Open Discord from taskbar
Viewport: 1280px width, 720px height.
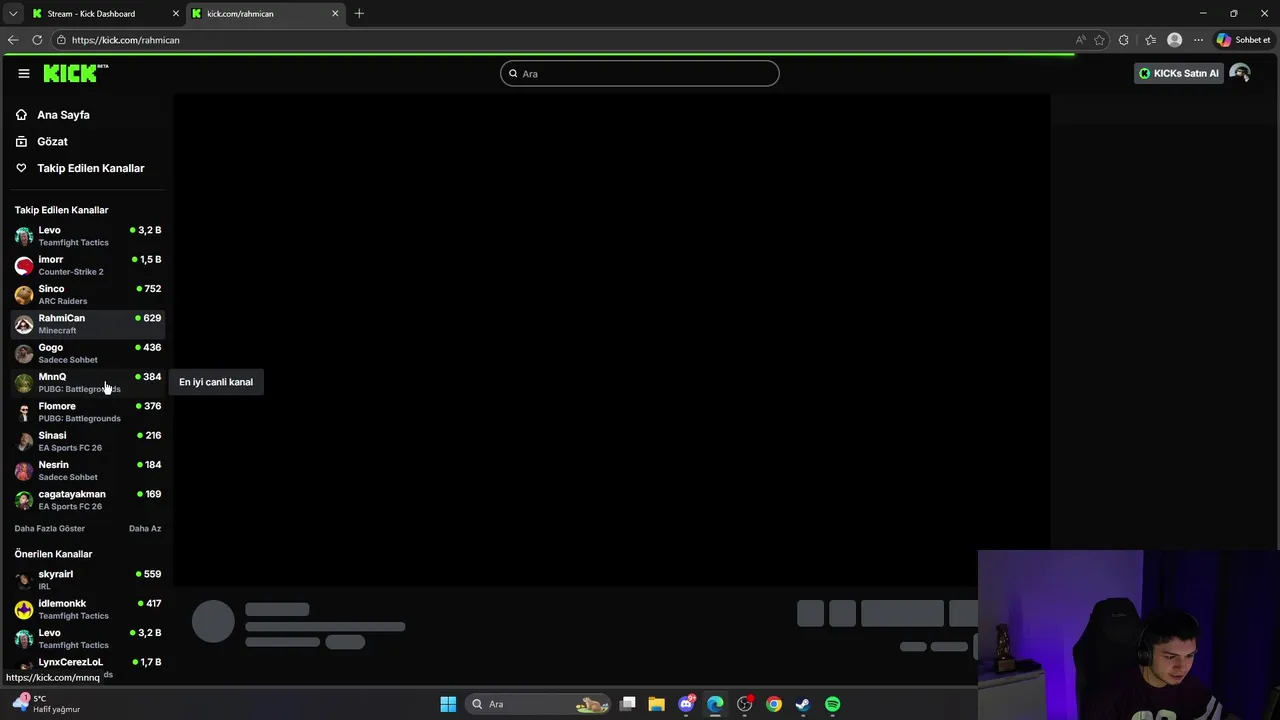(x=686, y=704)
